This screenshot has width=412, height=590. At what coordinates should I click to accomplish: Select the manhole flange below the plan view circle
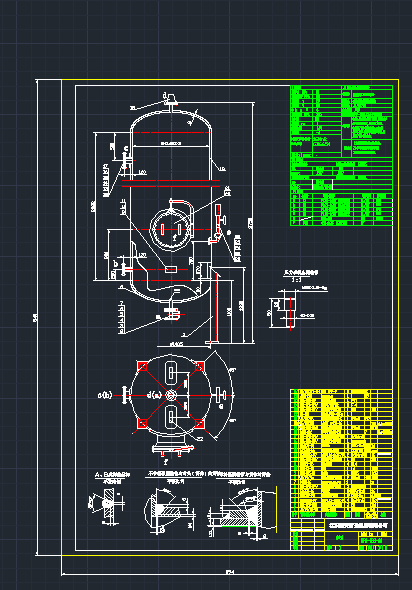(x=172, y=448)
